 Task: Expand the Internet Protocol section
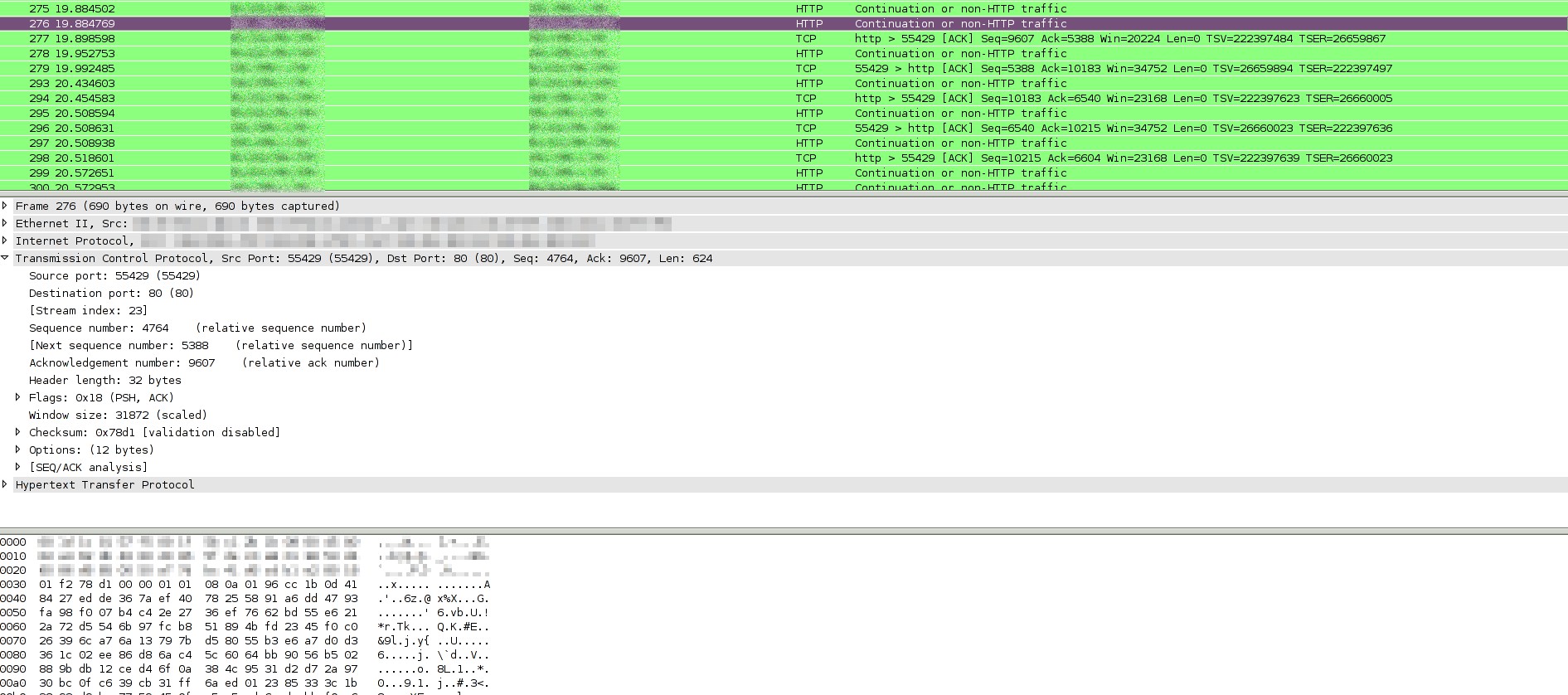click(5, 241)
